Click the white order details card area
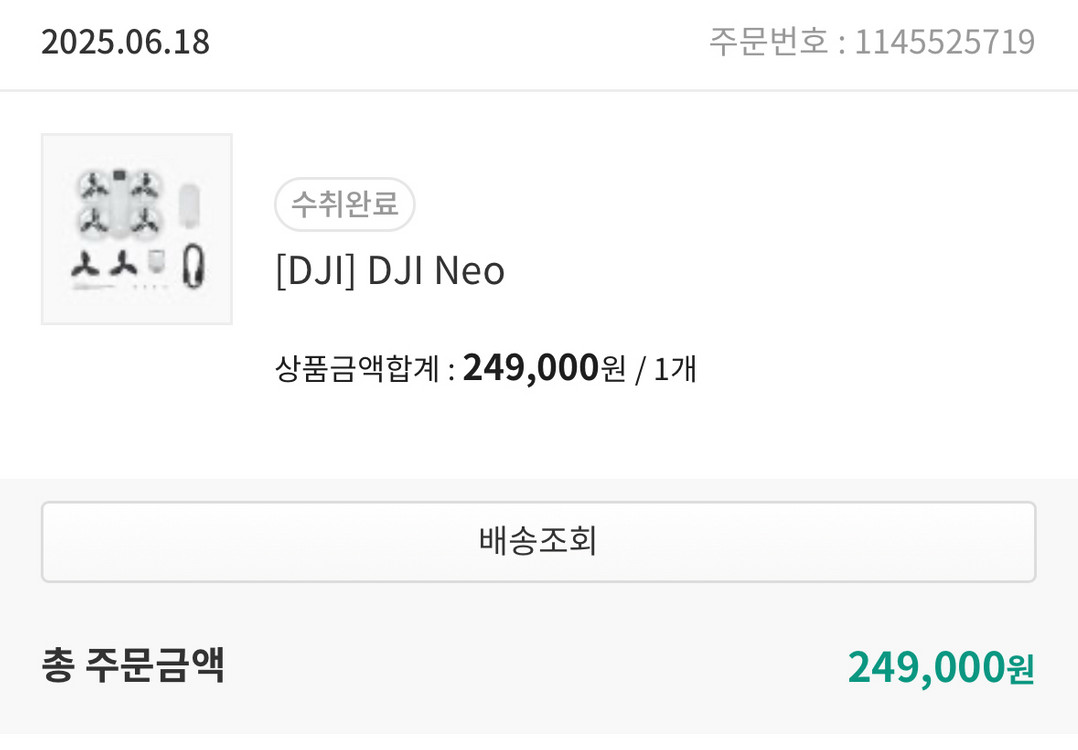The height and width of the screenshot is (750, 1078). (539, 280)
